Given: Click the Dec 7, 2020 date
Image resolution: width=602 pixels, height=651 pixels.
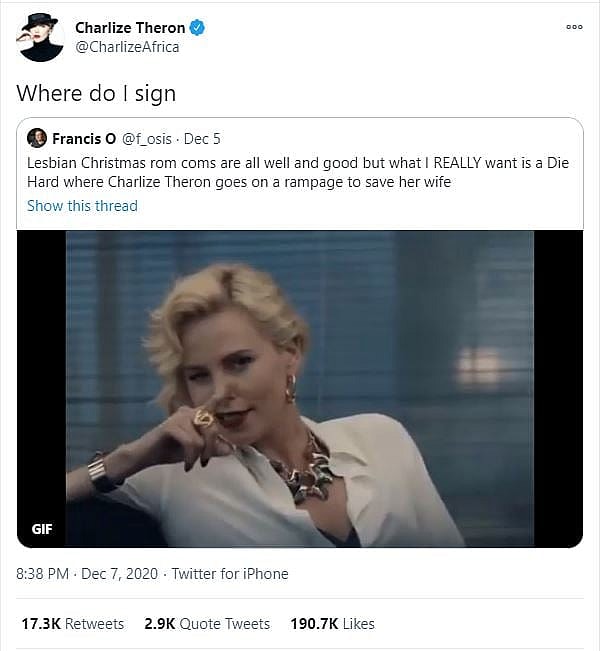Looking at the screenshot, I should (x=121, y=574).
